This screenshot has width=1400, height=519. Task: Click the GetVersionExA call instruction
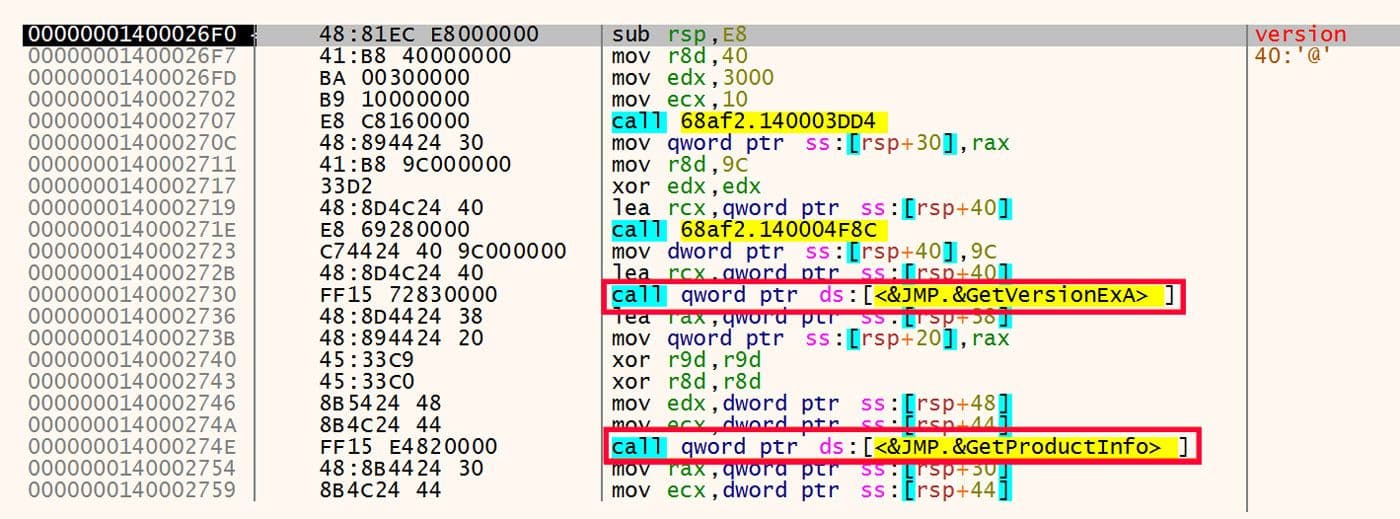[893, 296]
